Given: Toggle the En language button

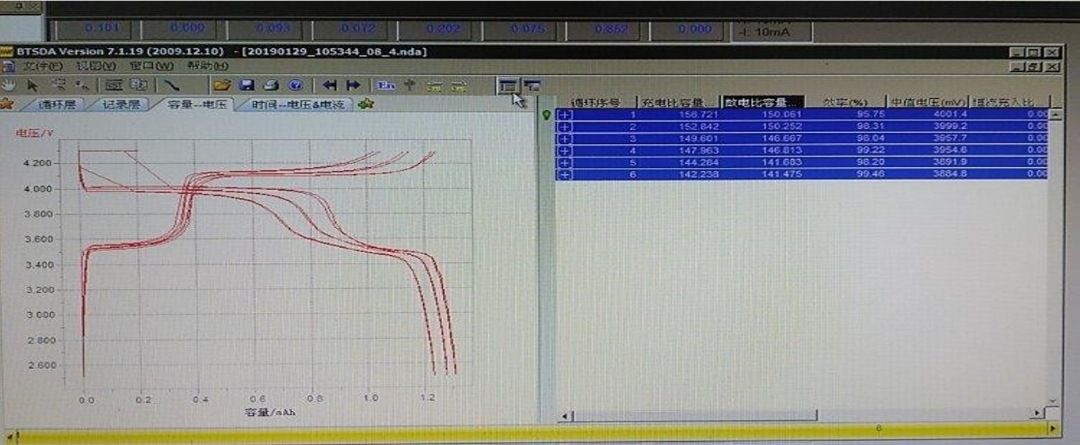Looking at the screenshot, I should pyautogui.click(x=385, y=86).
